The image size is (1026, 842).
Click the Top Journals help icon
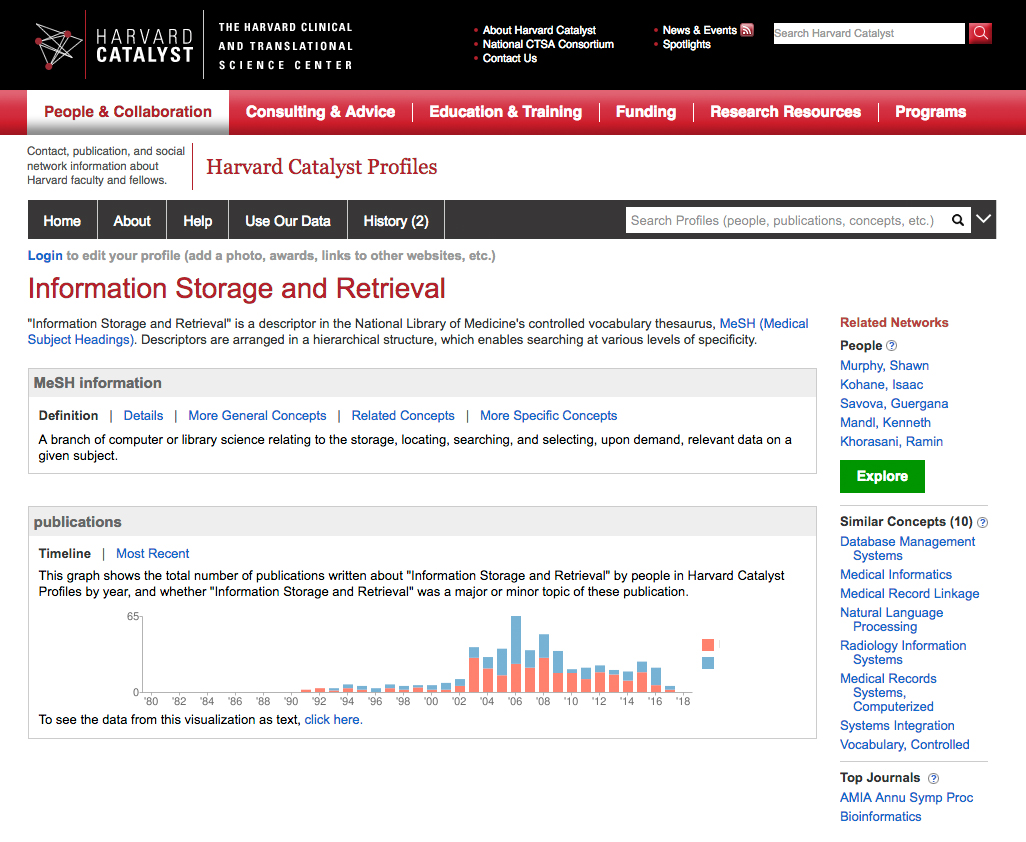[933, 778]
